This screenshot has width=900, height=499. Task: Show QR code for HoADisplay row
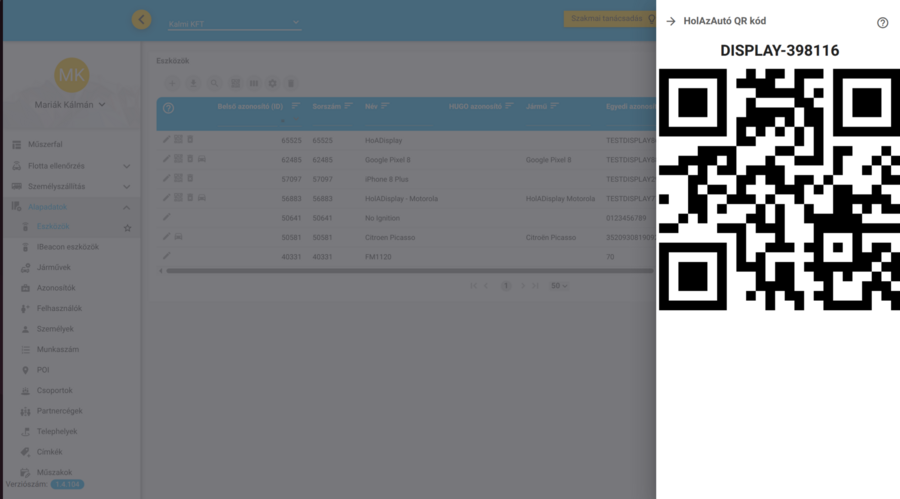(x=179, y=139)
